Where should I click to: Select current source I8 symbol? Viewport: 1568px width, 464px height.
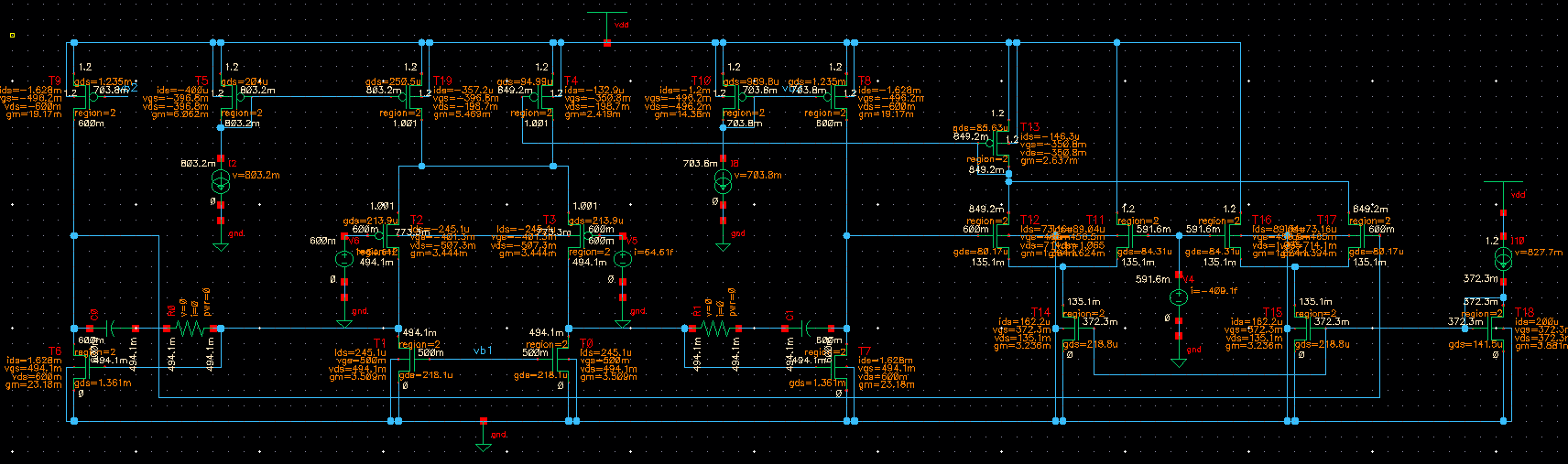pyautogui.click(x=723, y=180)
